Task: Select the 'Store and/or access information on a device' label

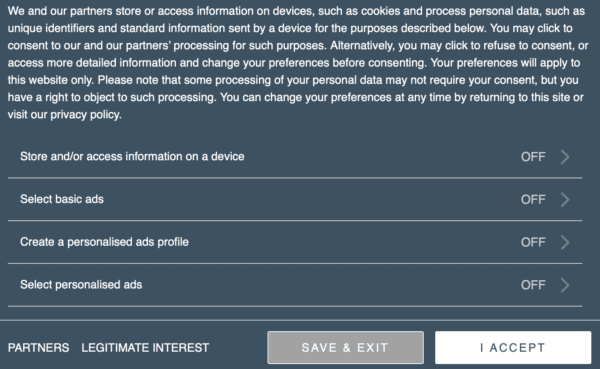Action: [x=132, y=157]
